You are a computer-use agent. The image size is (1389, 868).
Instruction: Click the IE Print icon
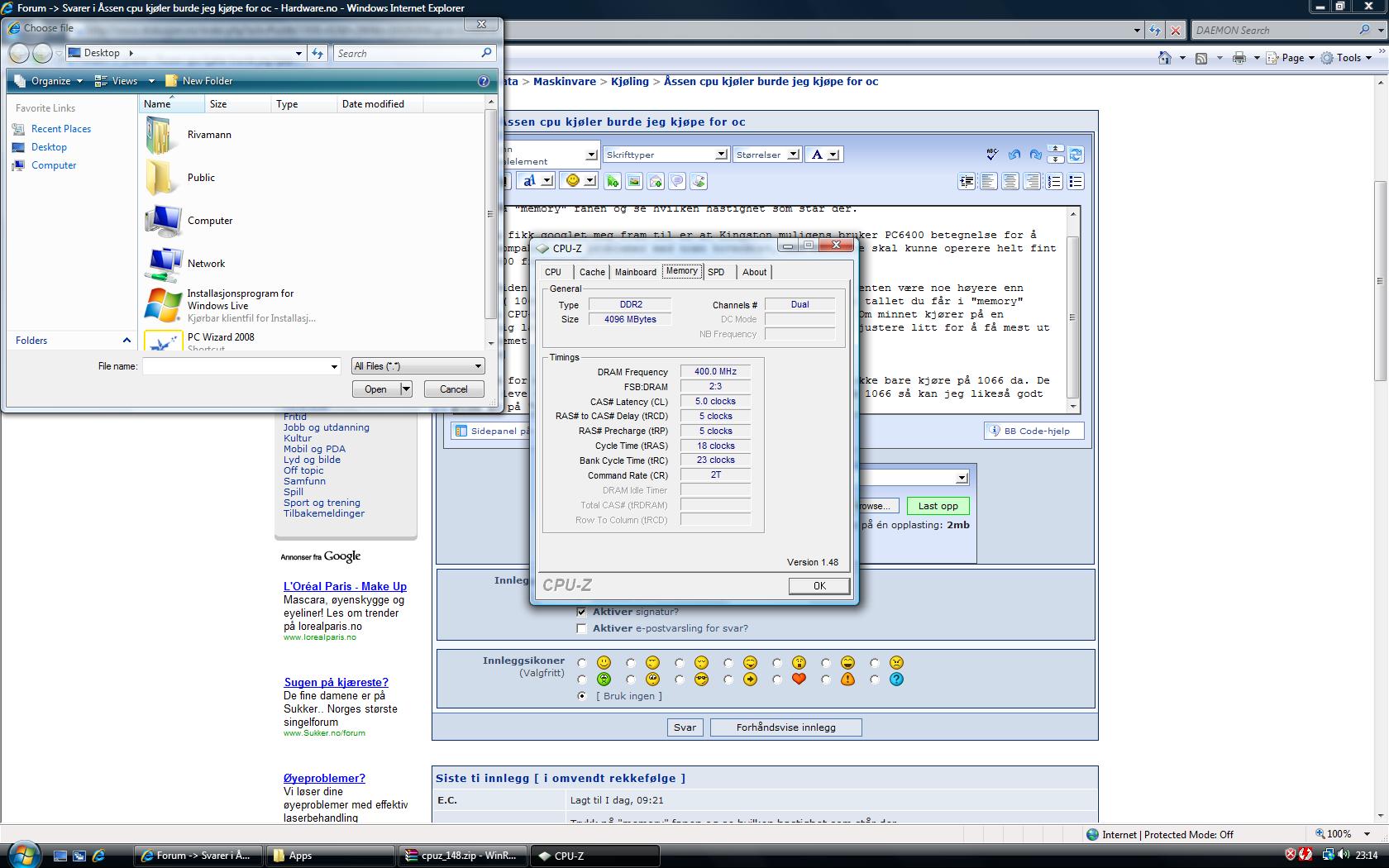click(1239, 58)
